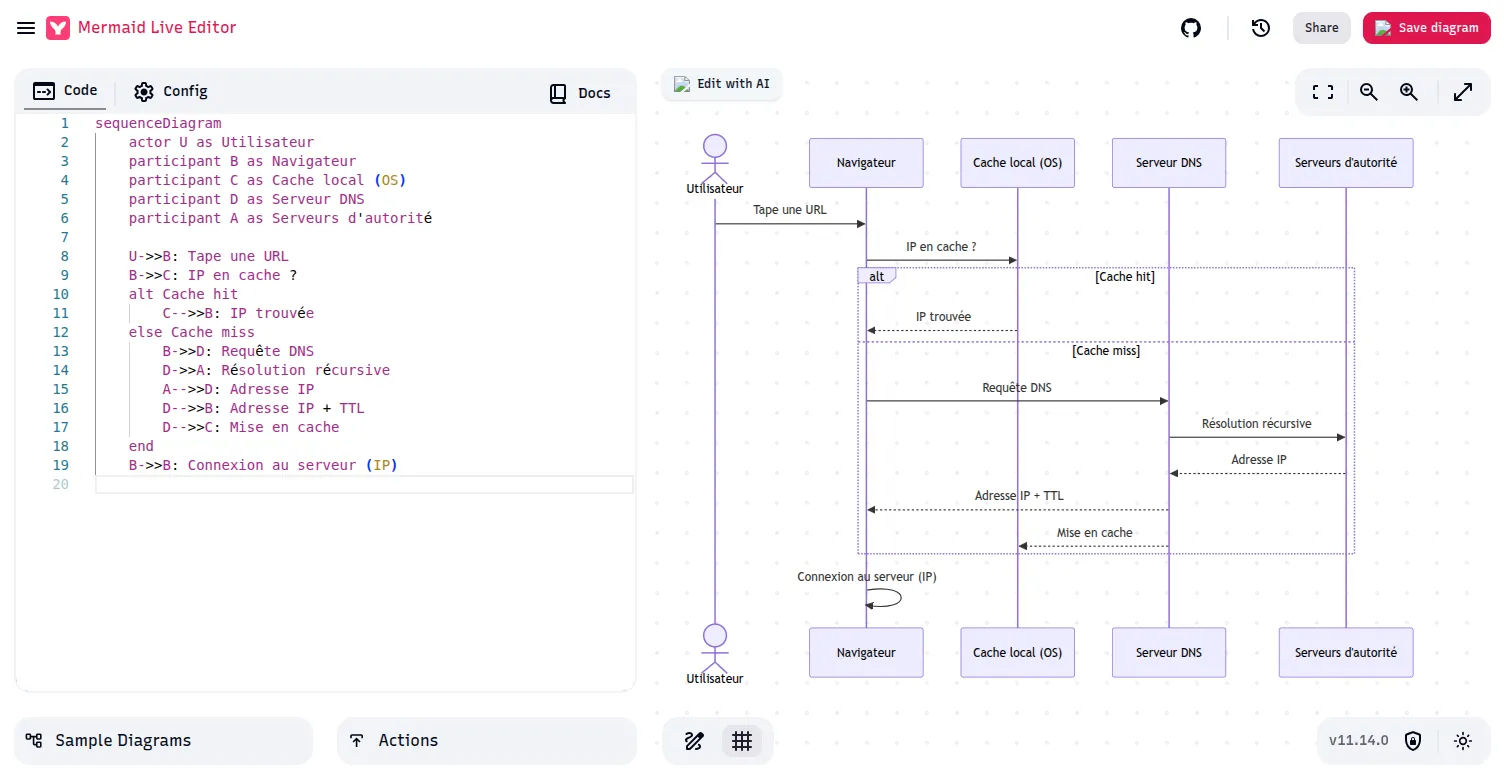
Task: Click bottom Serveur DNS participant box
Action: 1169,653
